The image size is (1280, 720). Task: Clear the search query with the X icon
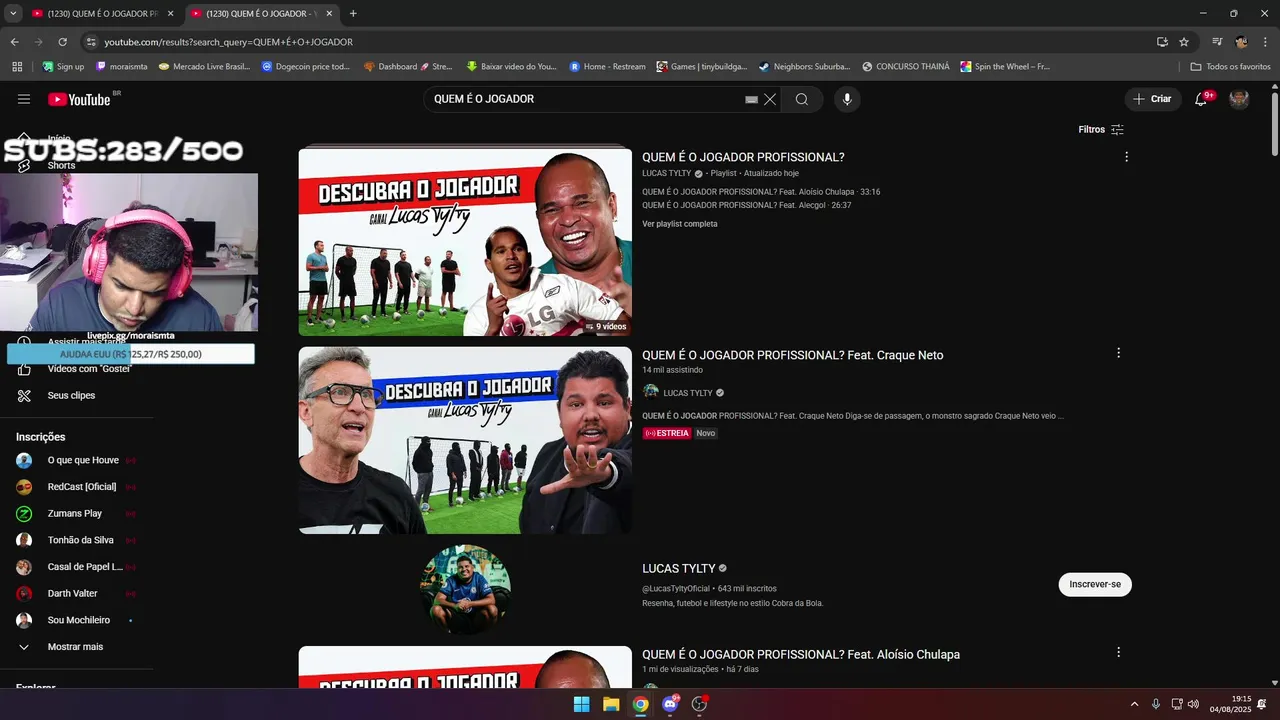click(x=770, y=99)
